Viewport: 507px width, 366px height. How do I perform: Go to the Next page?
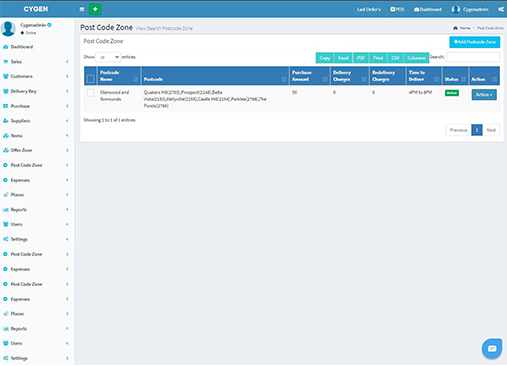[491, 130]
